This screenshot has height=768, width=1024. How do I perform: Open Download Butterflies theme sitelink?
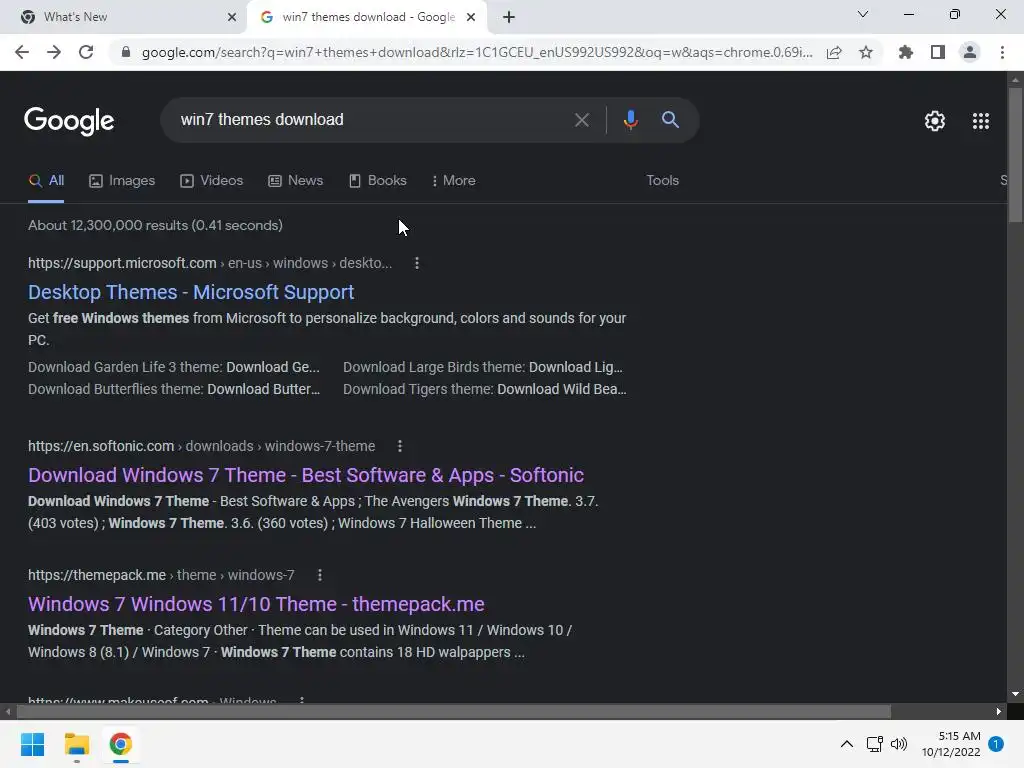174,389
